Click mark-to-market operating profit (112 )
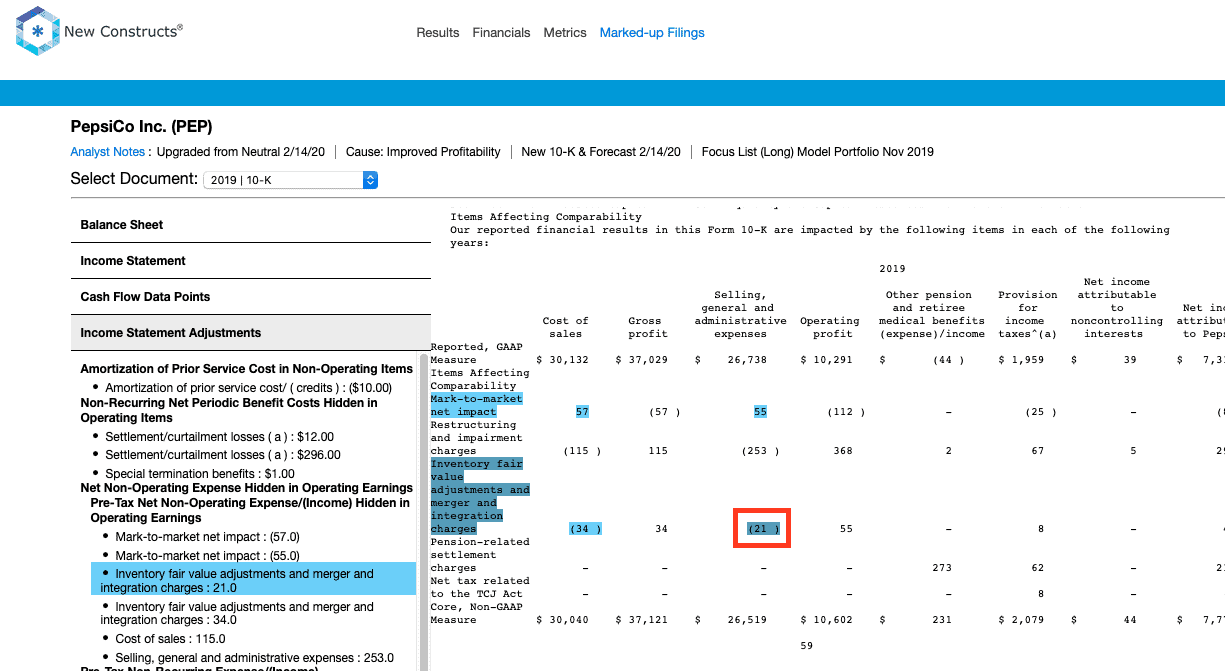The height and width of the screenshot is (671, 1225). (x=847, y=412)
